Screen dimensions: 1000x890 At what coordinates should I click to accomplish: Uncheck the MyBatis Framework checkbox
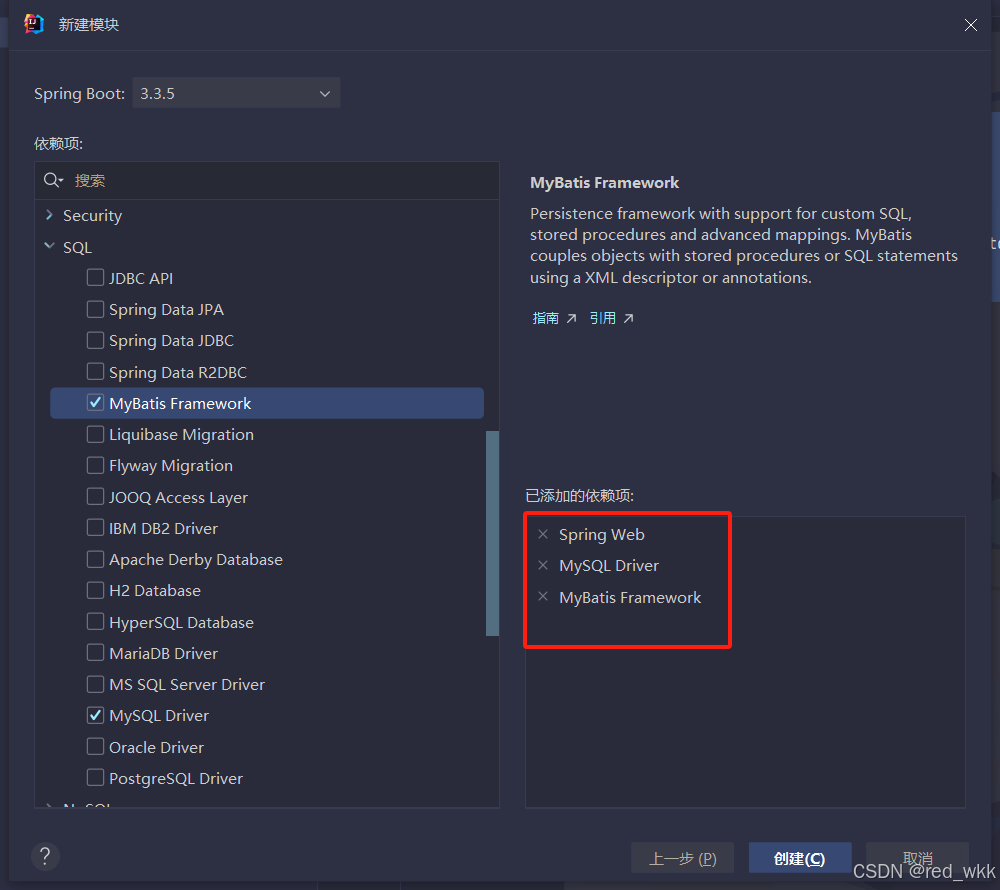(x=95, y=403)
